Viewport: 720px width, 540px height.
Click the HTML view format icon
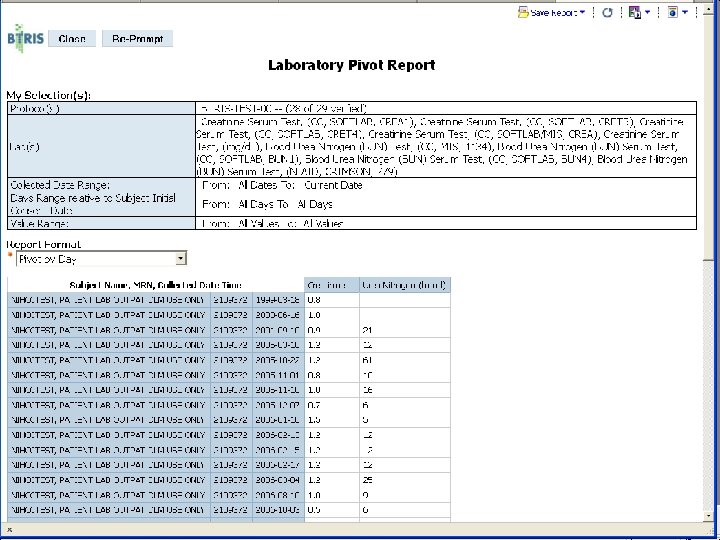click(672, 12)
